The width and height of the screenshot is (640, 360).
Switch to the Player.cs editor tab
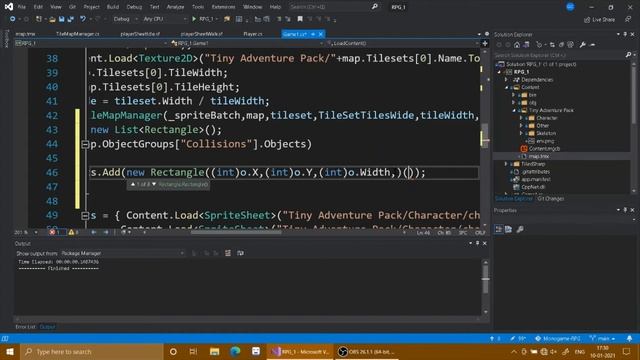(253, 34)
